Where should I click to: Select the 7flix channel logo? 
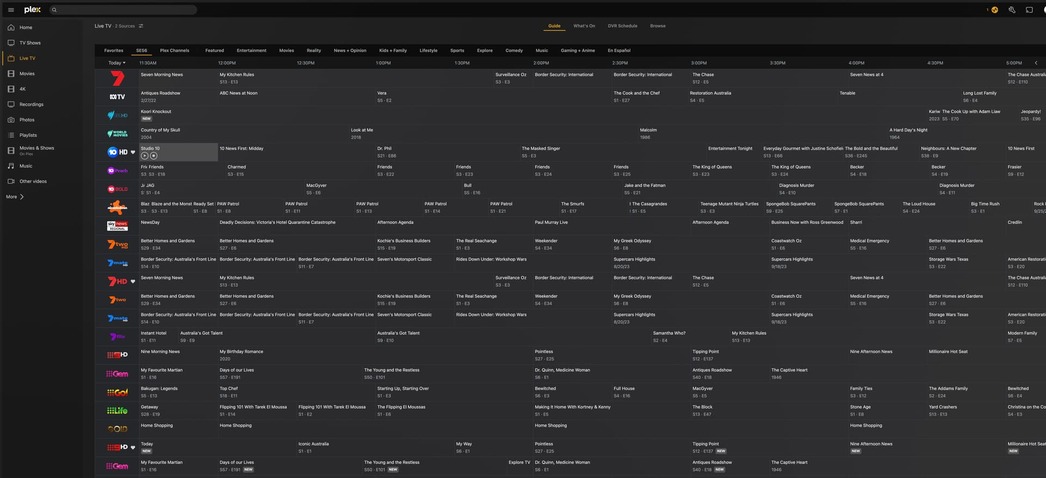(x=117, y=337)
